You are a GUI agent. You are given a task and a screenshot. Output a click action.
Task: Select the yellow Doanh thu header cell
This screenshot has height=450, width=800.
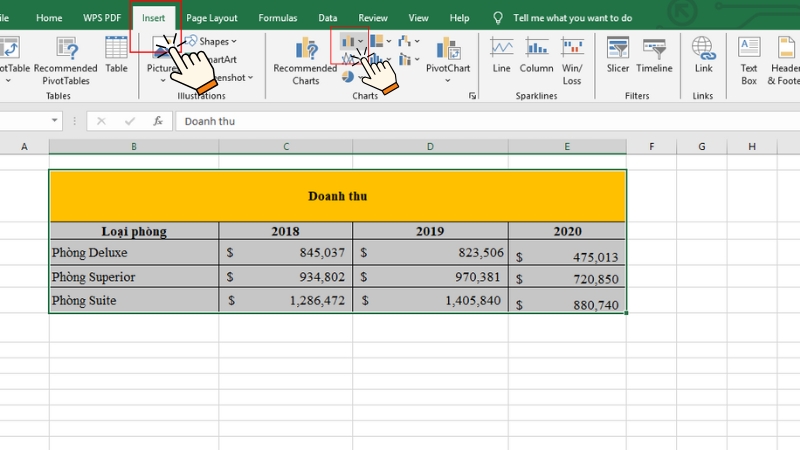click(x=337, y=196)
